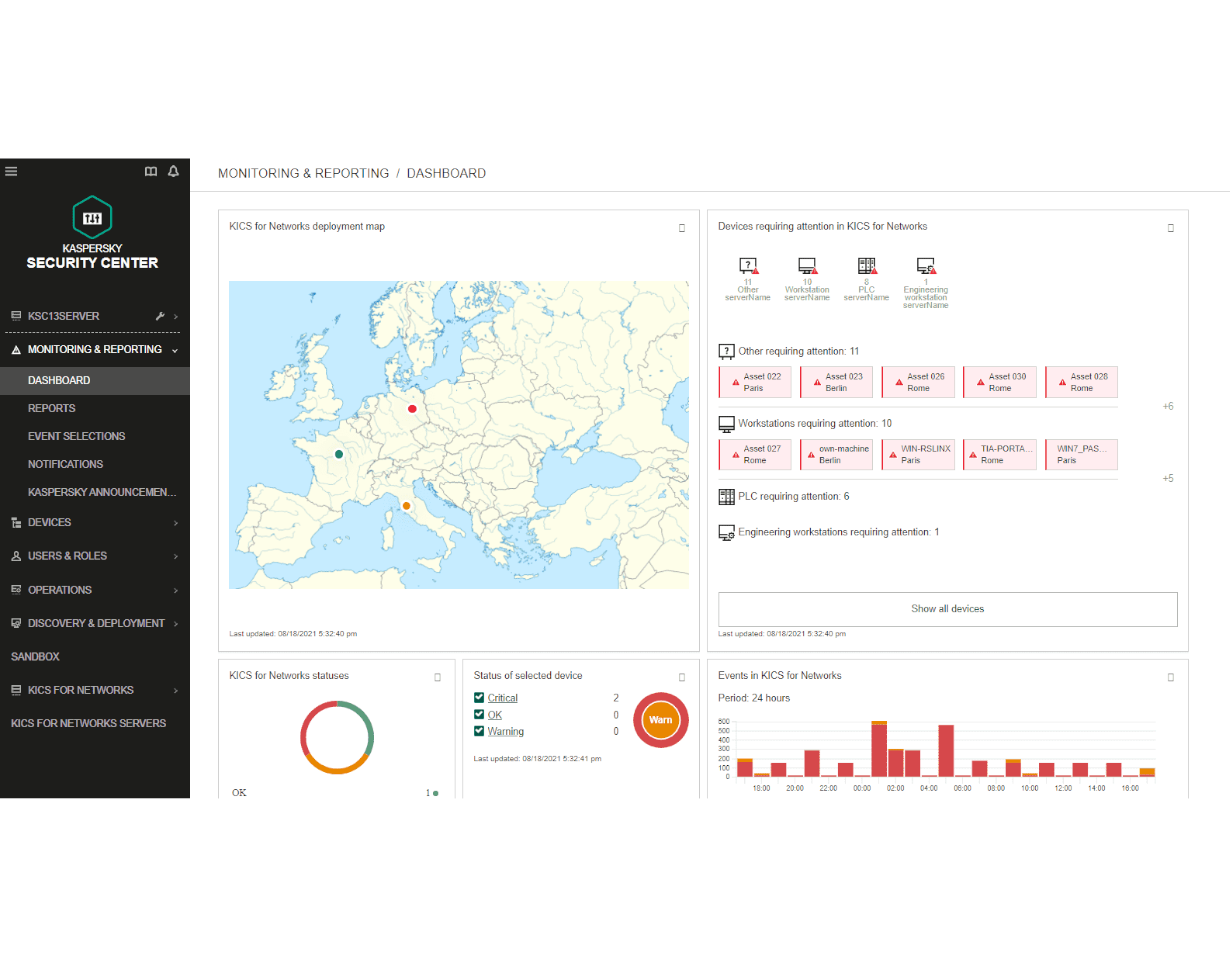The height and width of the screenshot is (960, 1230).
Task: Uncheck the Critical status checkbox
Action: click(x=479, y=698)
